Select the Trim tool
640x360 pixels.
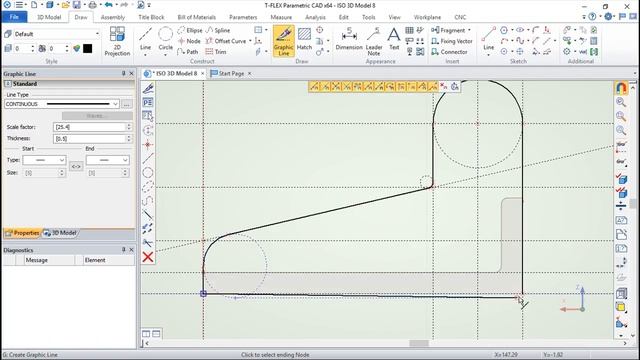(216, 52)
